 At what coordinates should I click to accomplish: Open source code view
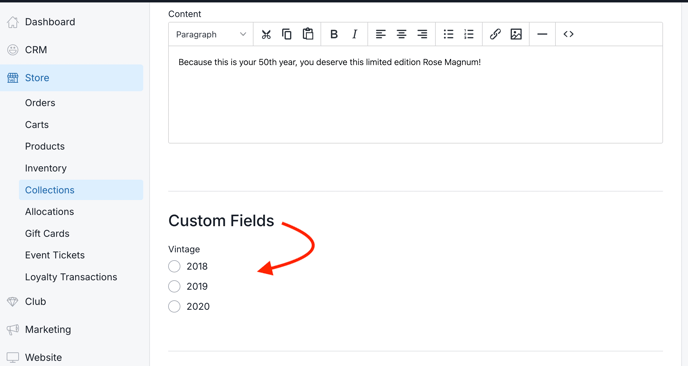[568, 34]
